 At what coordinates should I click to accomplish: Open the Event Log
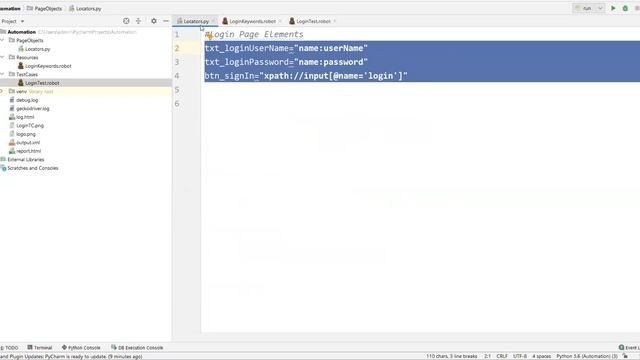[629, 348]
